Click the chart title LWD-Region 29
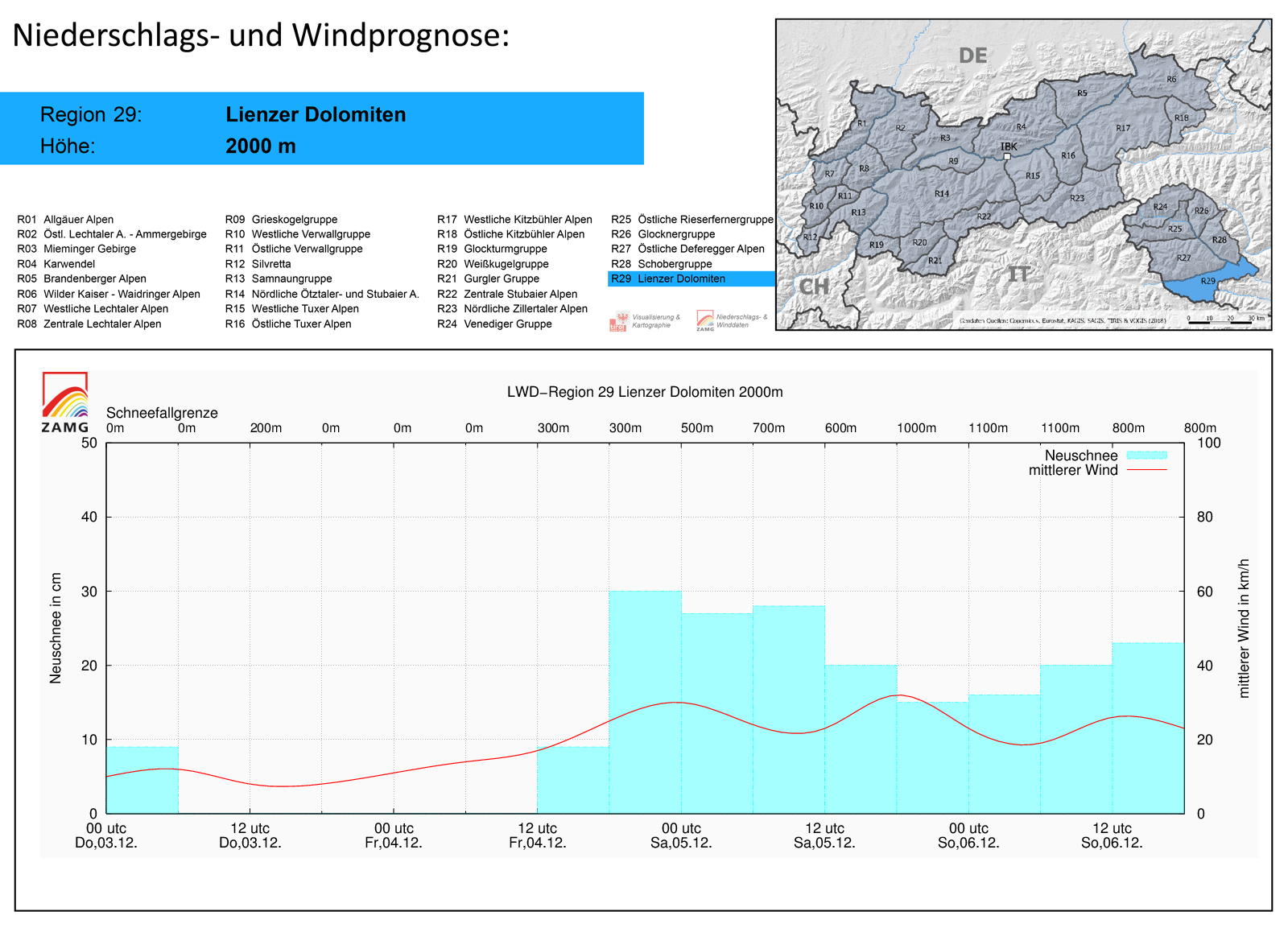This screenshot has width=1288, height=928. (x=645, y=392)
